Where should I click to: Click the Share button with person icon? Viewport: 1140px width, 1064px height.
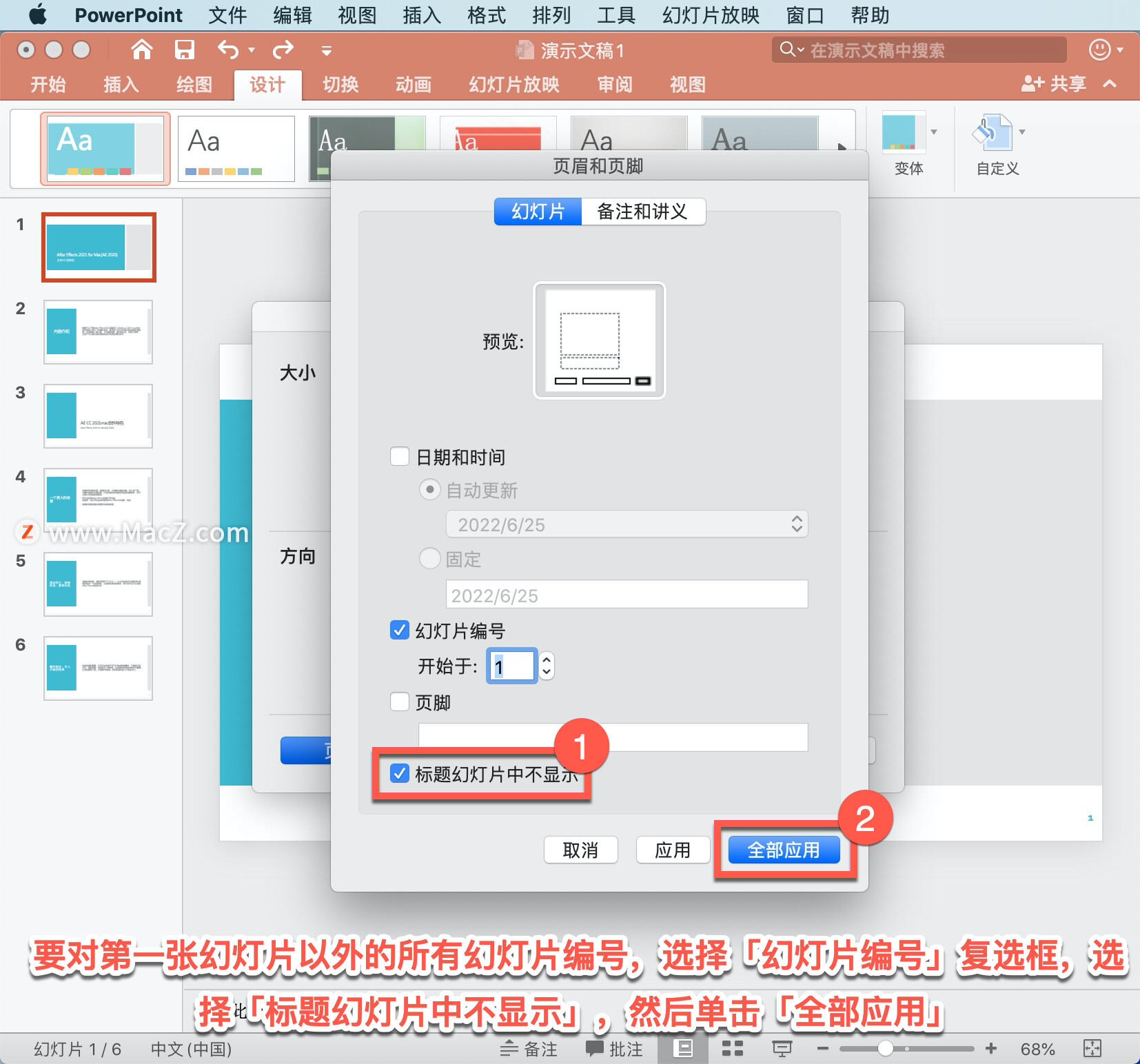pos(1054,84)
